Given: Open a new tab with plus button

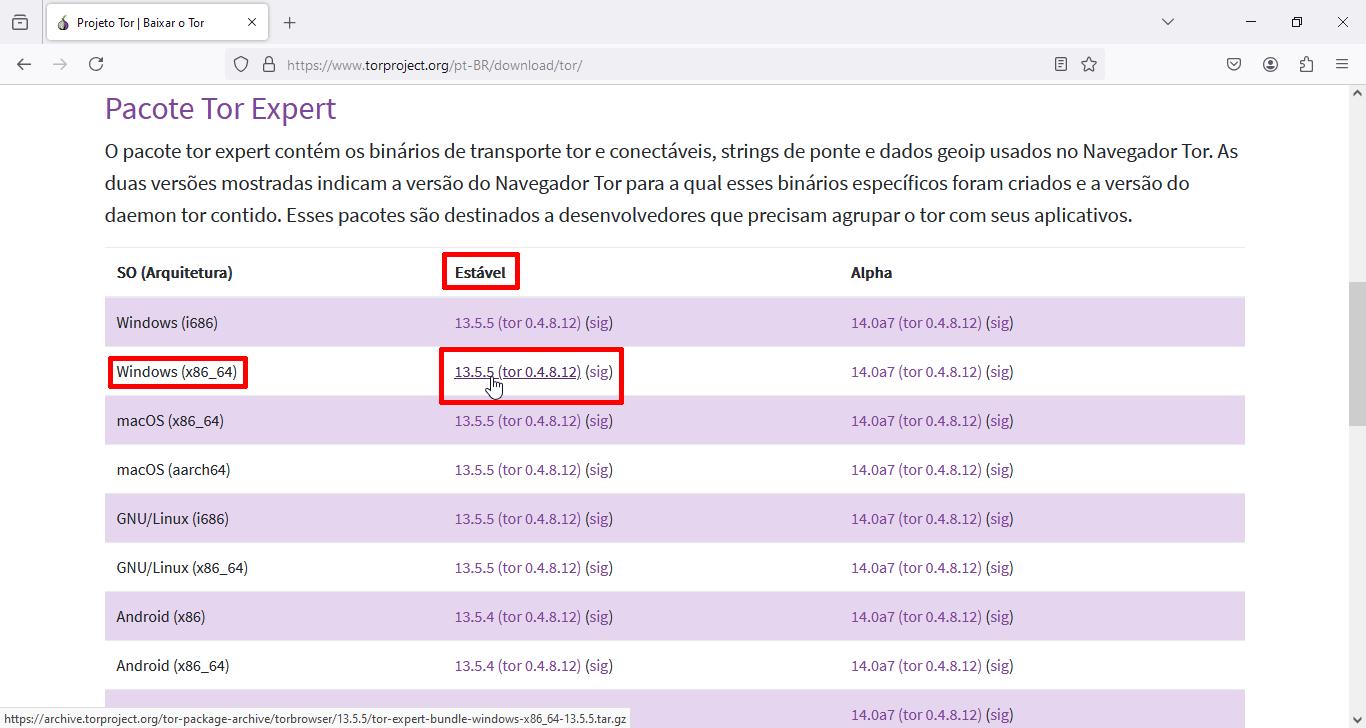Looking at the screenshot, I should 290,22.
